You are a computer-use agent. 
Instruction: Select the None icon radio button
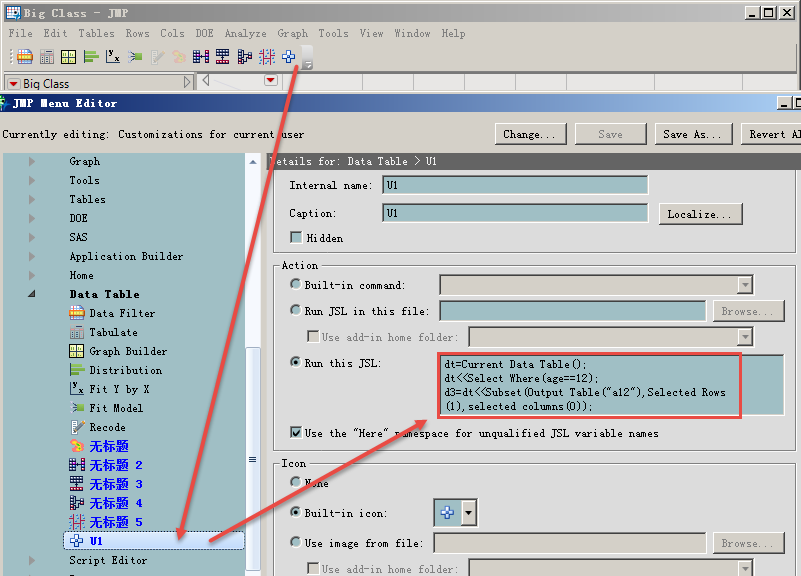click(295, 482)
